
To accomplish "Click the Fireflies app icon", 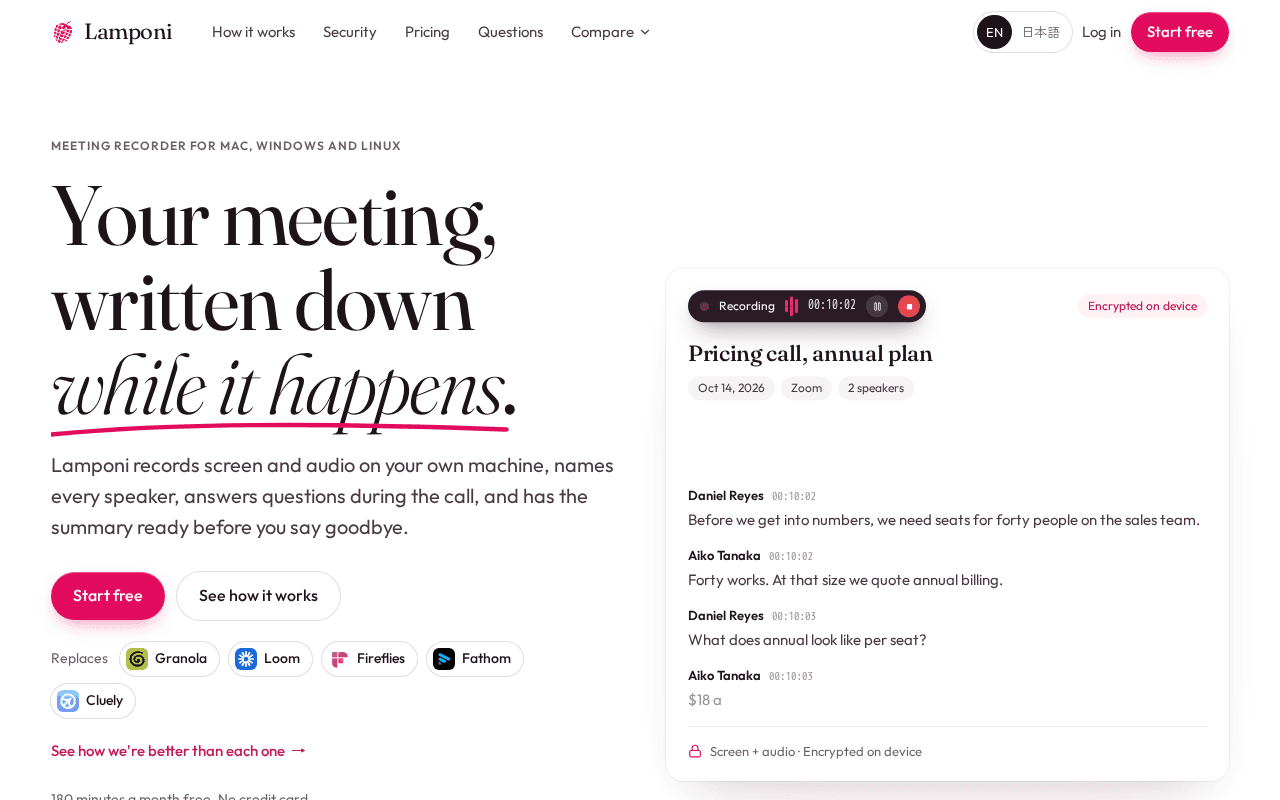I will pyautogui.click(x=339, y=659).
